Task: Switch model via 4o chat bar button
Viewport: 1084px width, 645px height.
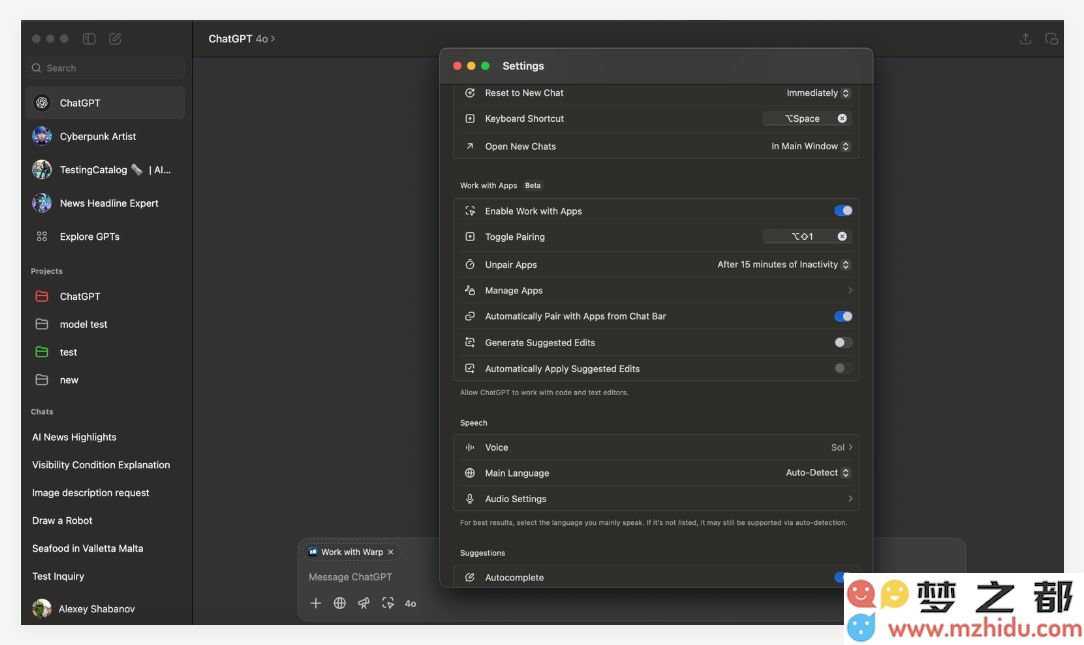Action: point(410,604)
